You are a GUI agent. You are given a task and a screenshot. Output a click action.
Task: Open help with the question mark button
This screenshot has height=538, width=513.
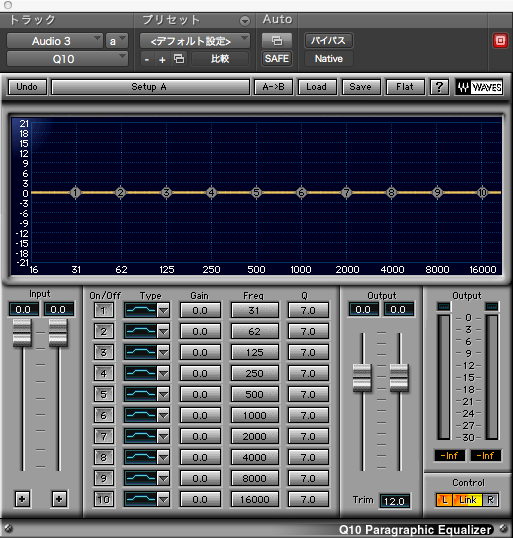(439, 87)
